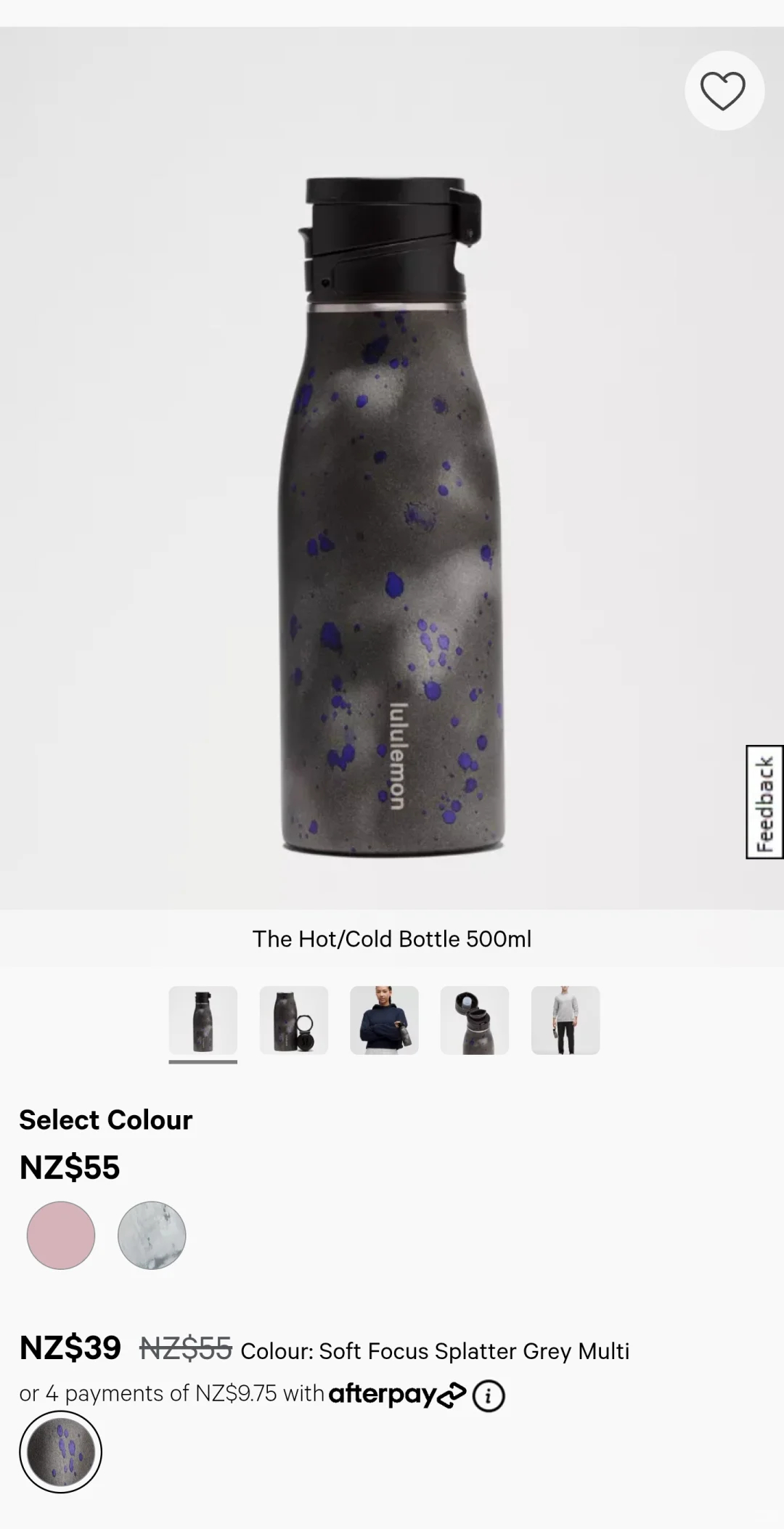Click the Select Colour heading

click(x=106, y=1120)
